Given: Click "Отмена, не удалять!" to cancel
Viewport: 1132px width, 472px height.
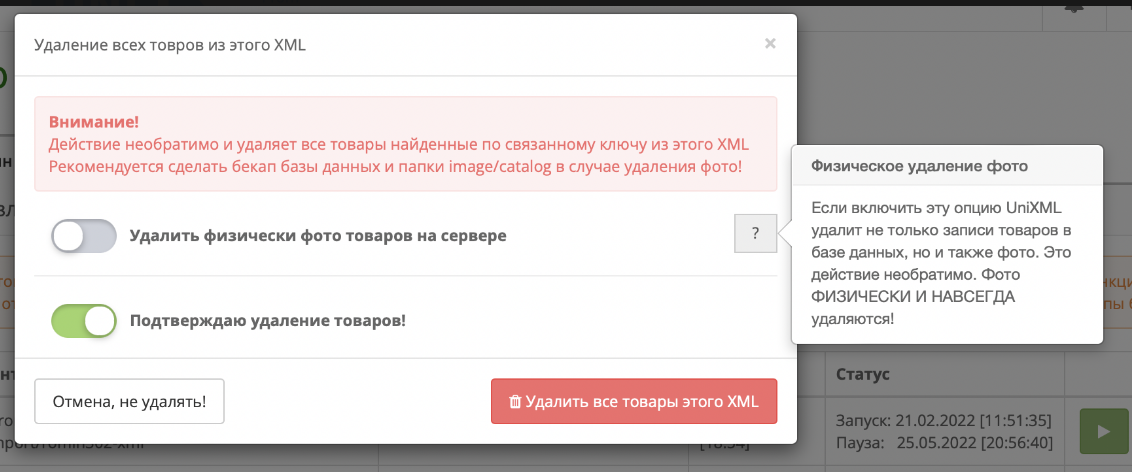Looking at the screenshot, I should (129, 402).
